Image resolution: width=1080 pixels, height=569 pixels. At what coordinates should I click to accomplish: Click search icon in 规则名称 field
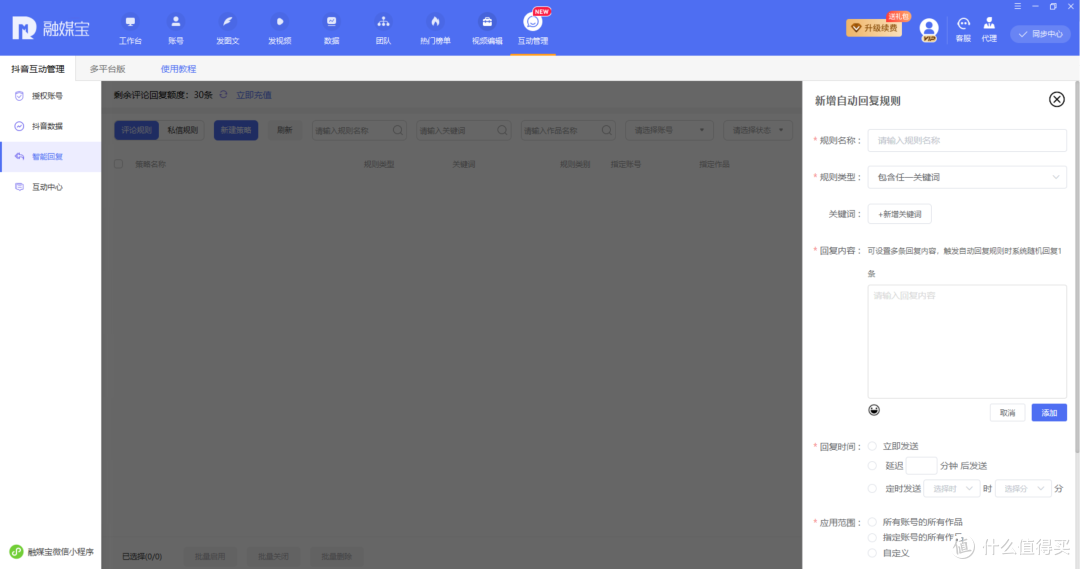[x=397, y=130]
